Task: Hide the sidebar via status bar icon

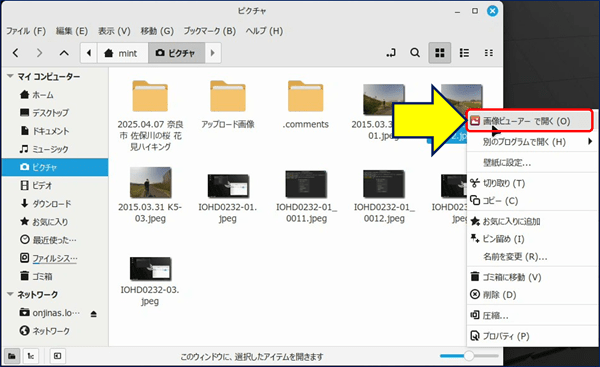Action: click(x=57, y=356)
